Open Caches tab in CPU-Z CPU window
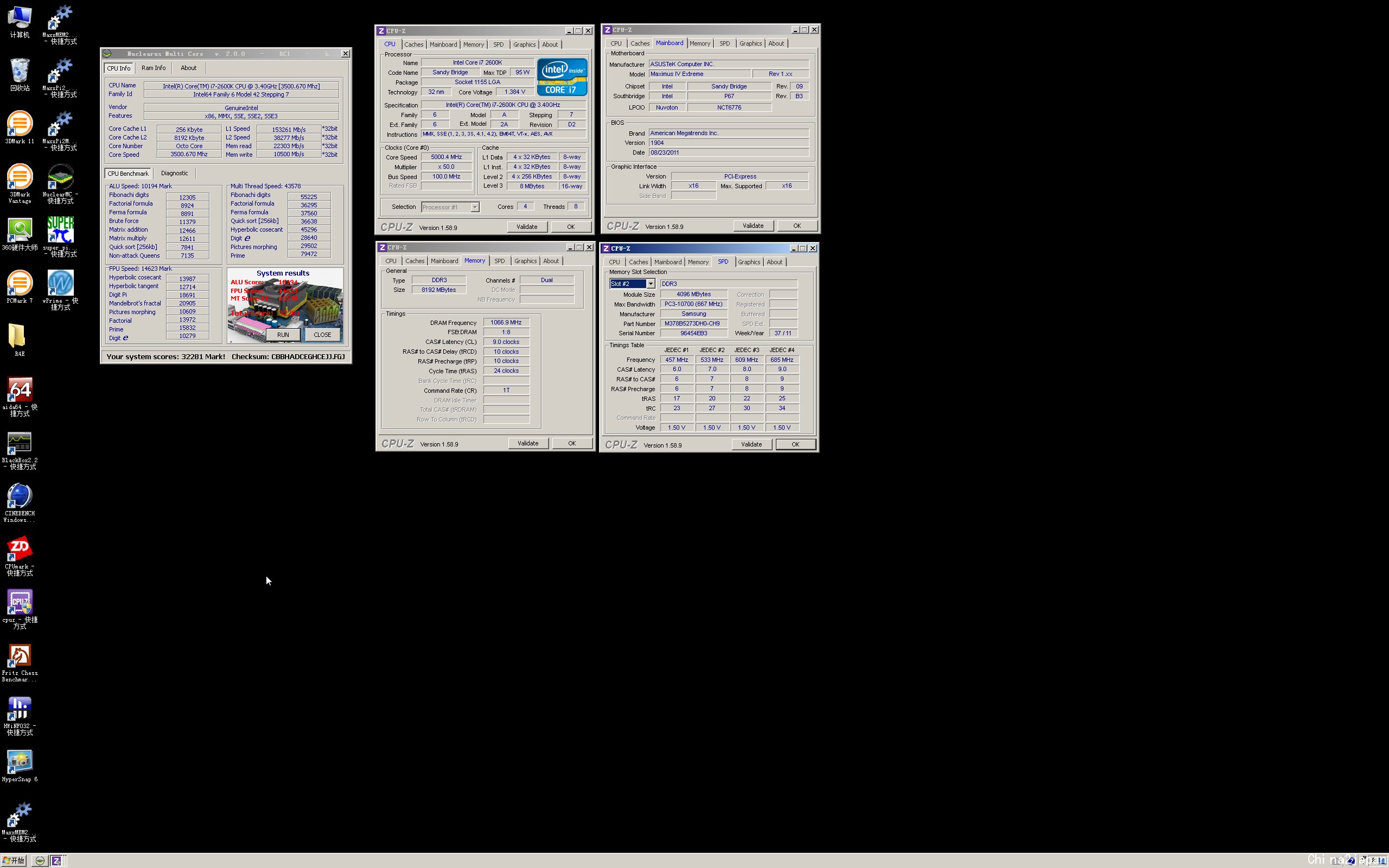The height and width of the screenshot is (868, 1389). pyautogui.click(x=413, y=44)
